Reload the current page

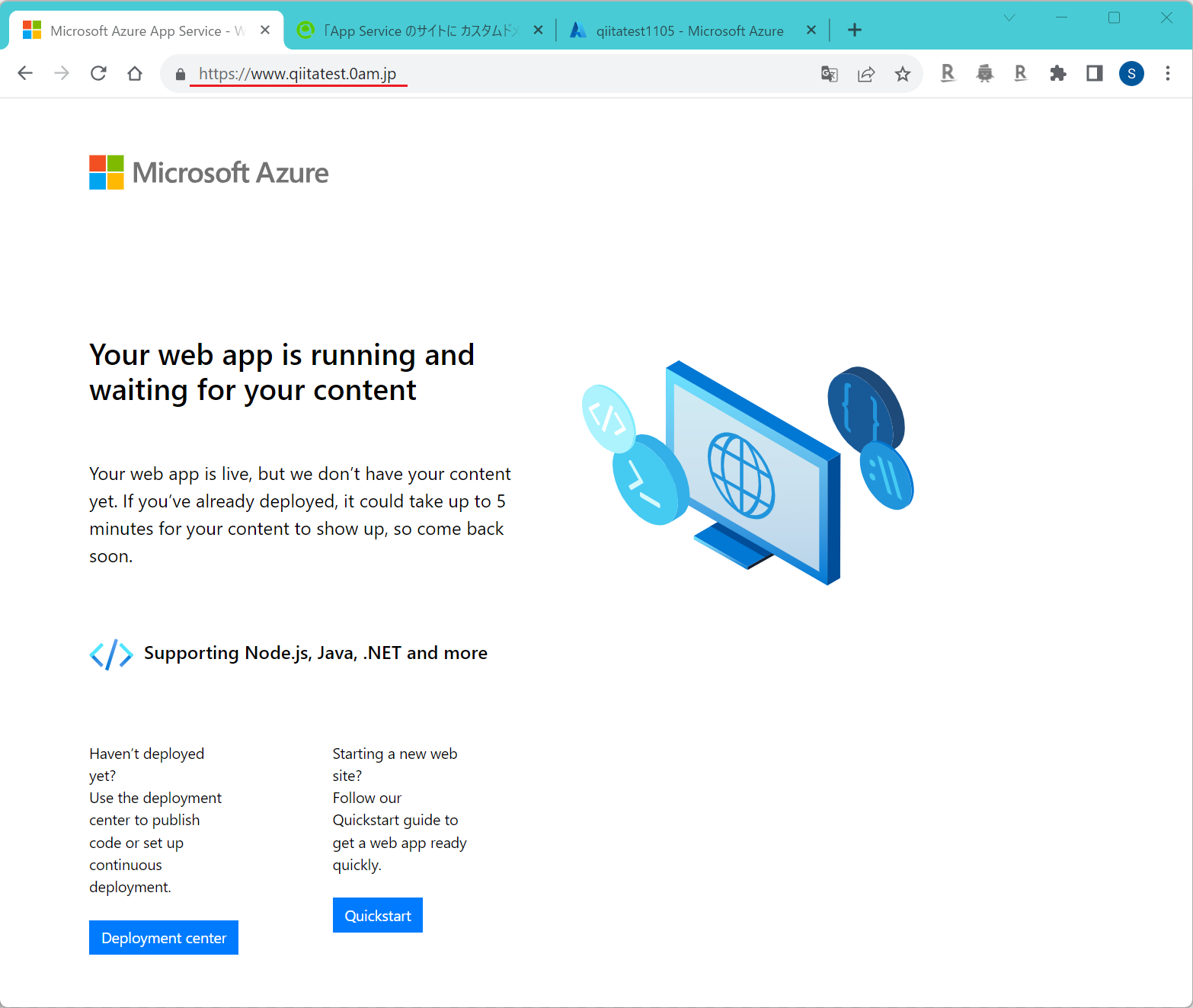[98, 73]
